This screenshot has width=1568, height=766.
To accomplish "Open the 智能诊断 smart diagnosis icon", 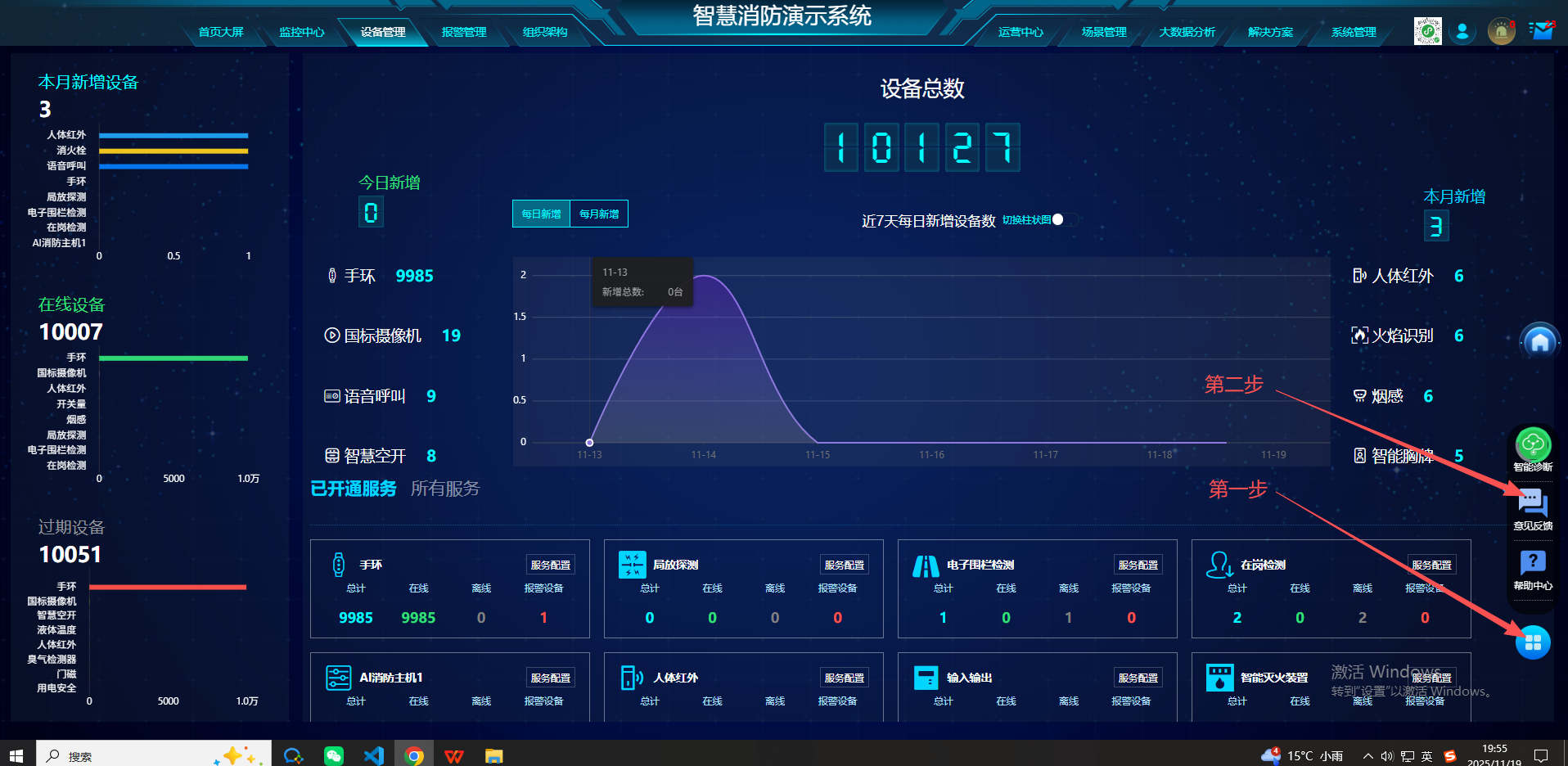I will coord(1533,446).
